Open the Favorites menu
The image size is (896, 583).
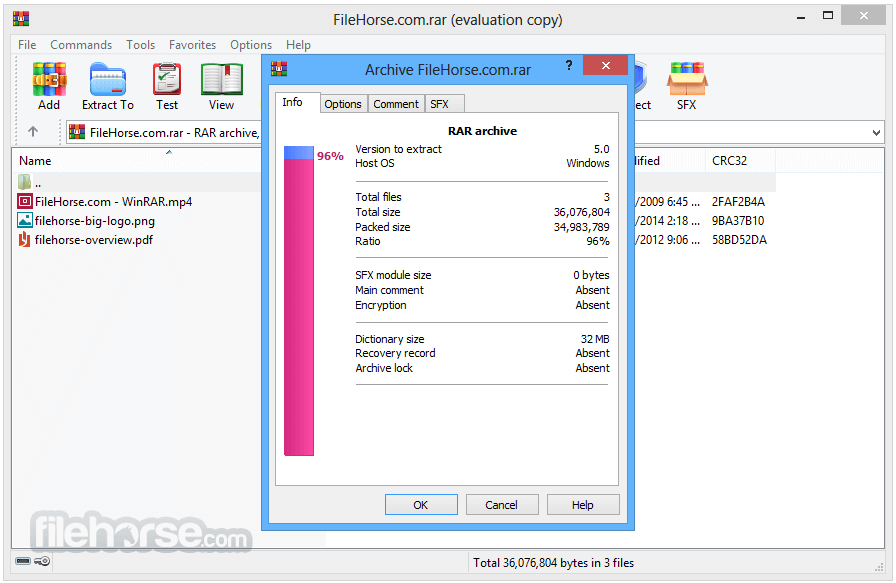192,44
